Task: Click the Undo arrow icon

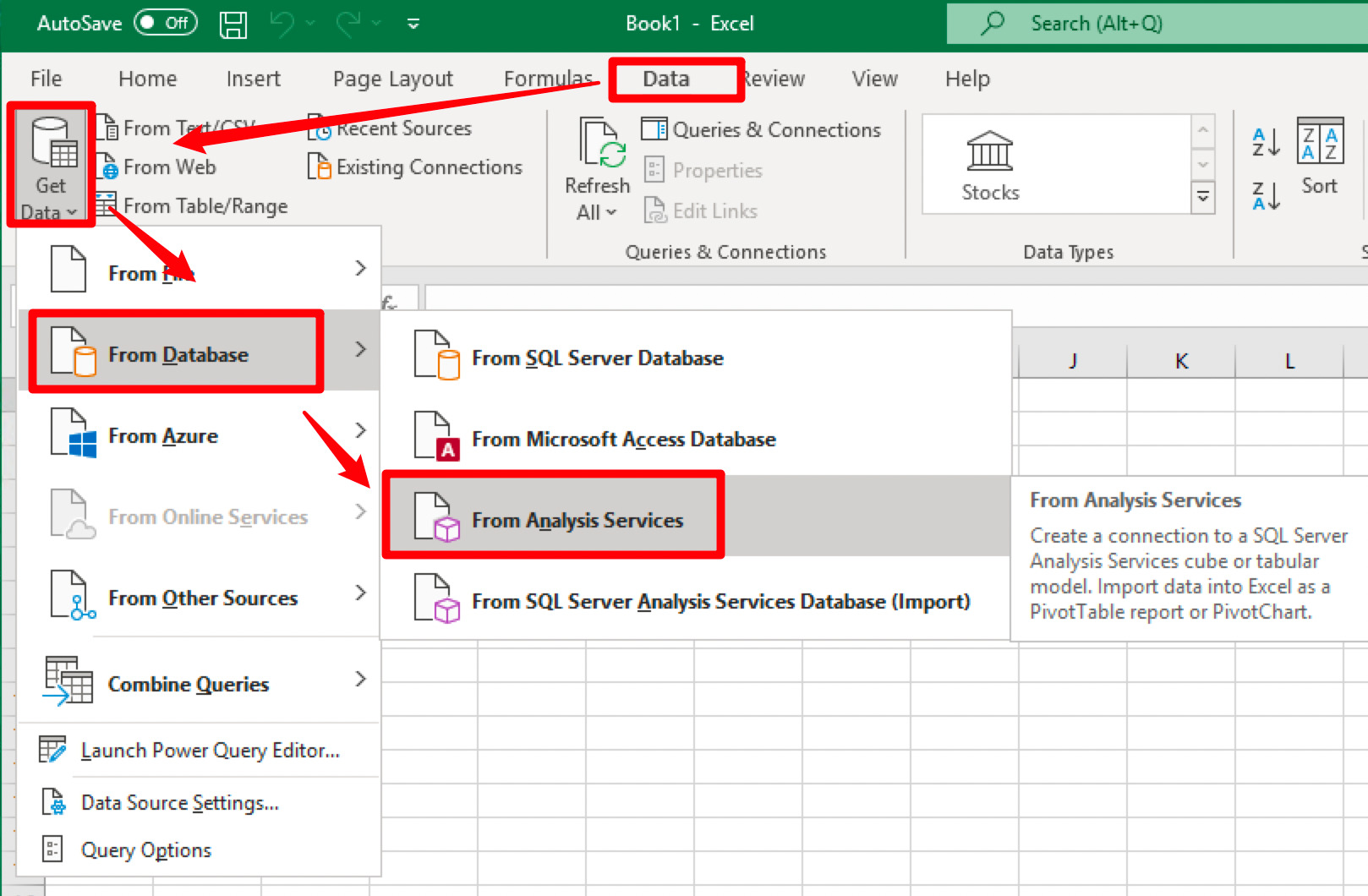Action: (282, 24)
